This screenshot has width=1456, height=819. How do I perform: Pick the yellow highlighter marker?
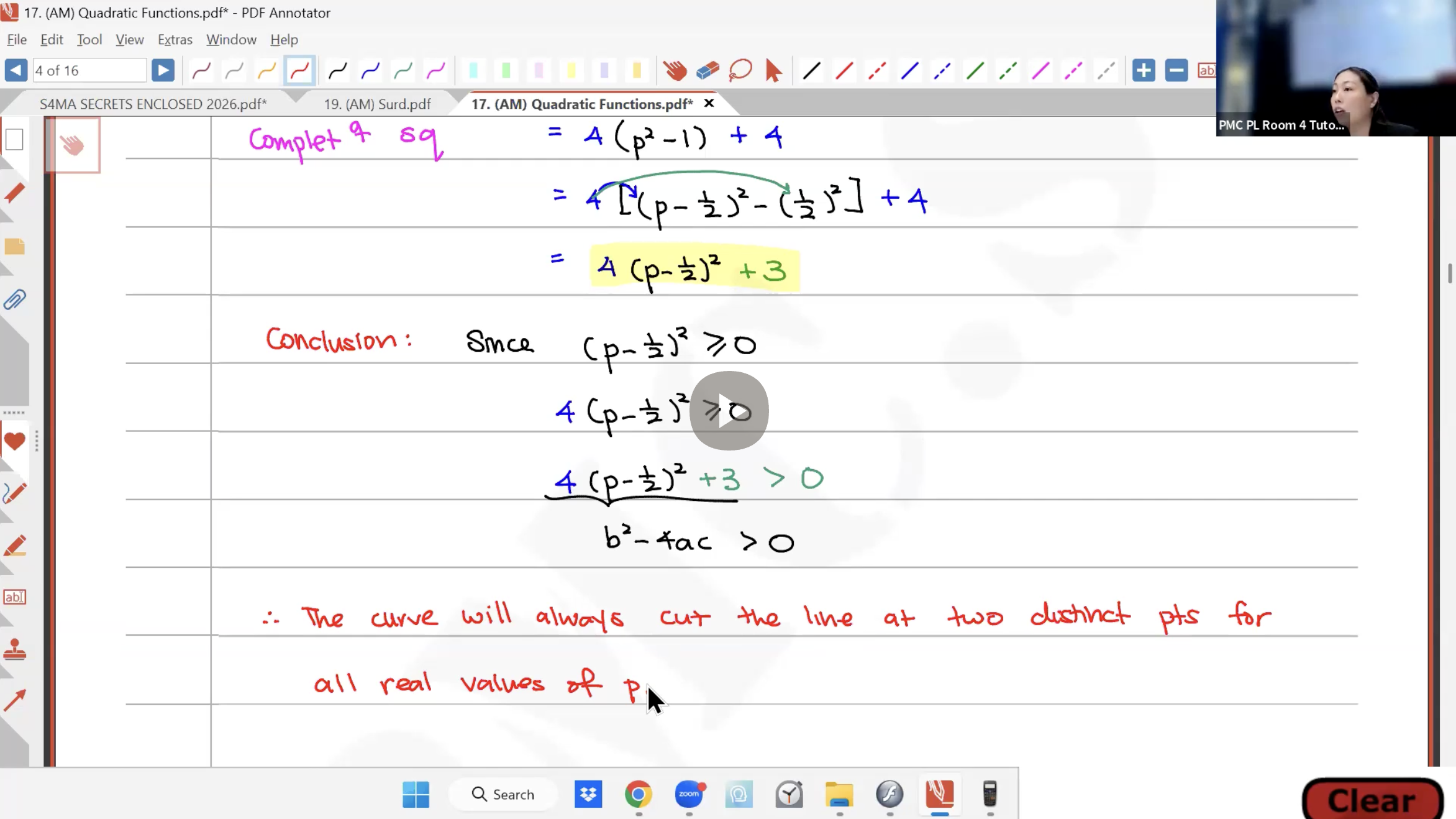point(571,71)
